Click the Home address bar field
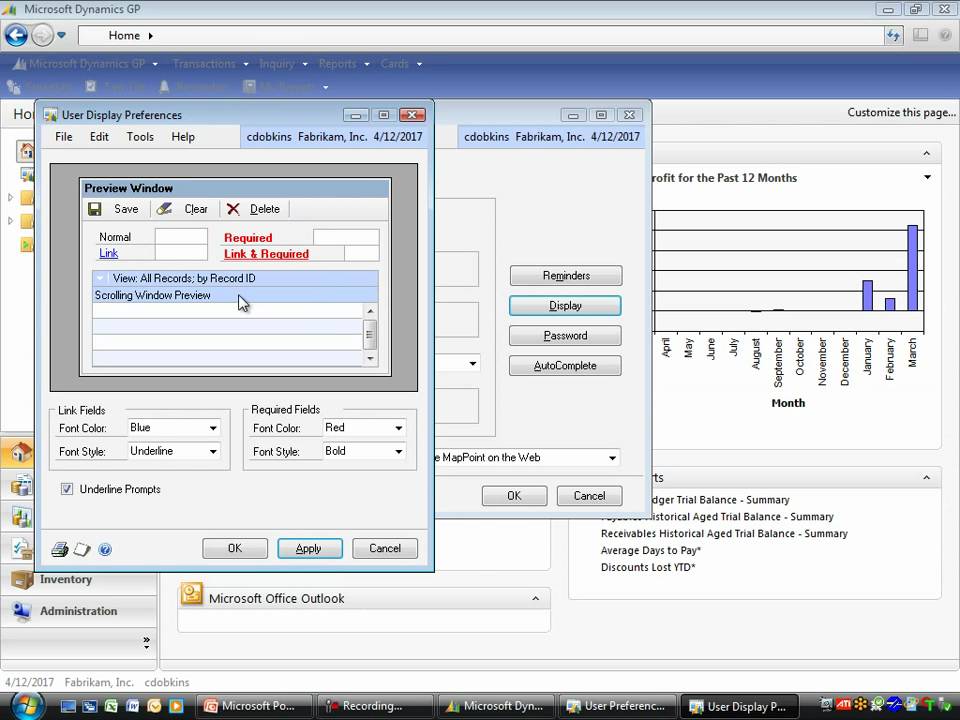Screen dimensions: 960x720 pyautogui.click(x=481, y=36)
